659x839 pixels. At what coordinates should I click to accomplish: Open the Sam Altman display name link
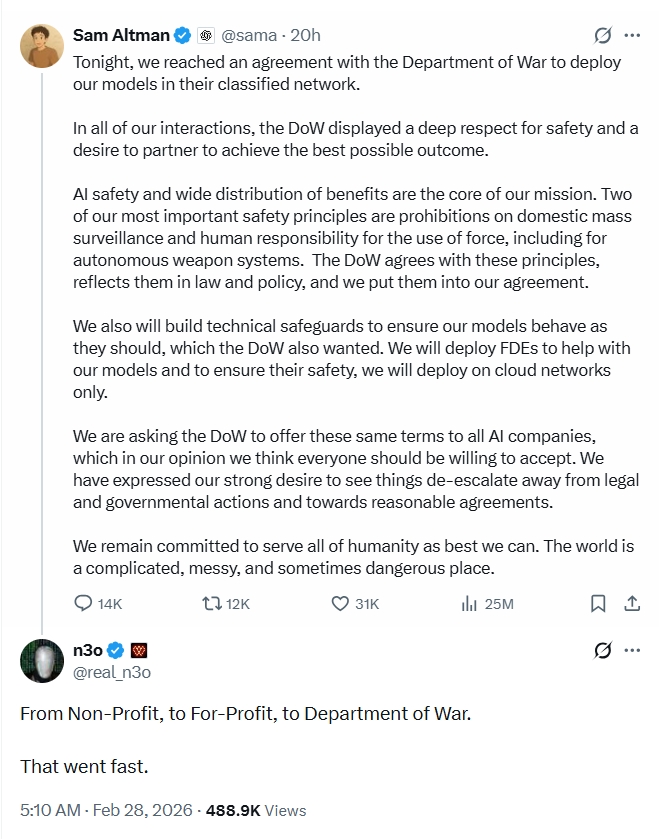(x=120, y=36)
